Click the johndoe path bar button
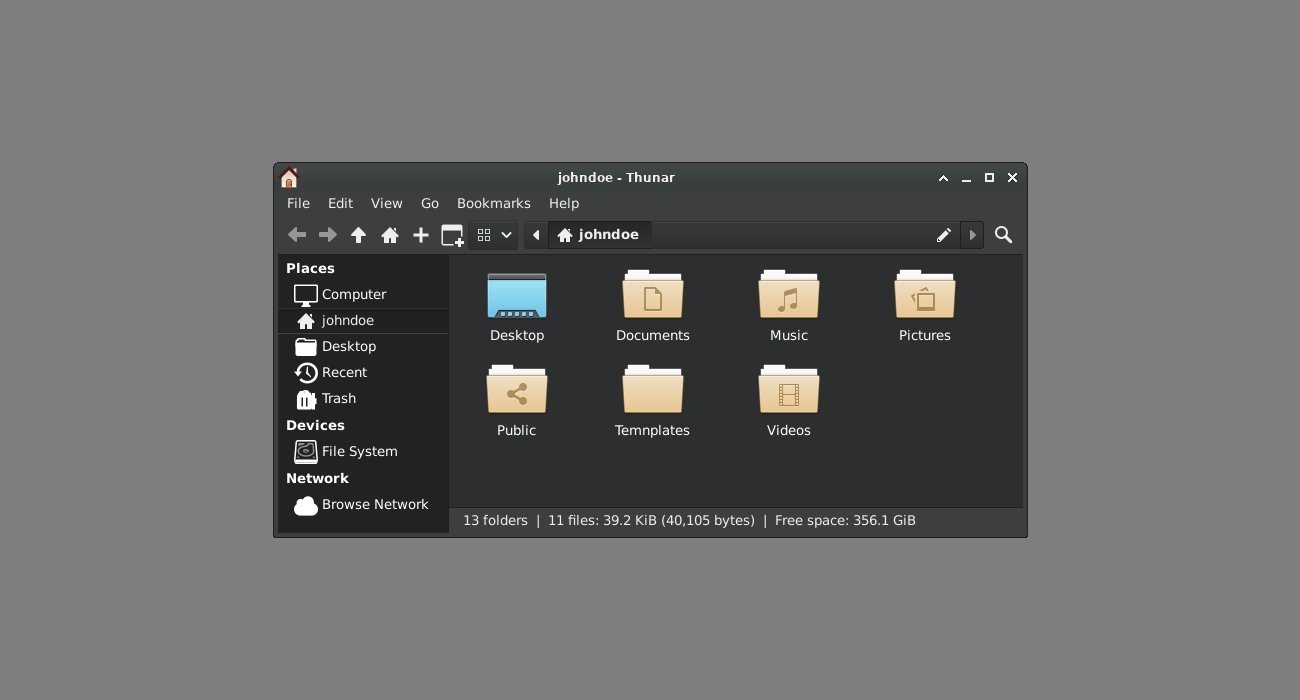The image size is (1300, 700). pyautogui.click(x=599, y=235)
